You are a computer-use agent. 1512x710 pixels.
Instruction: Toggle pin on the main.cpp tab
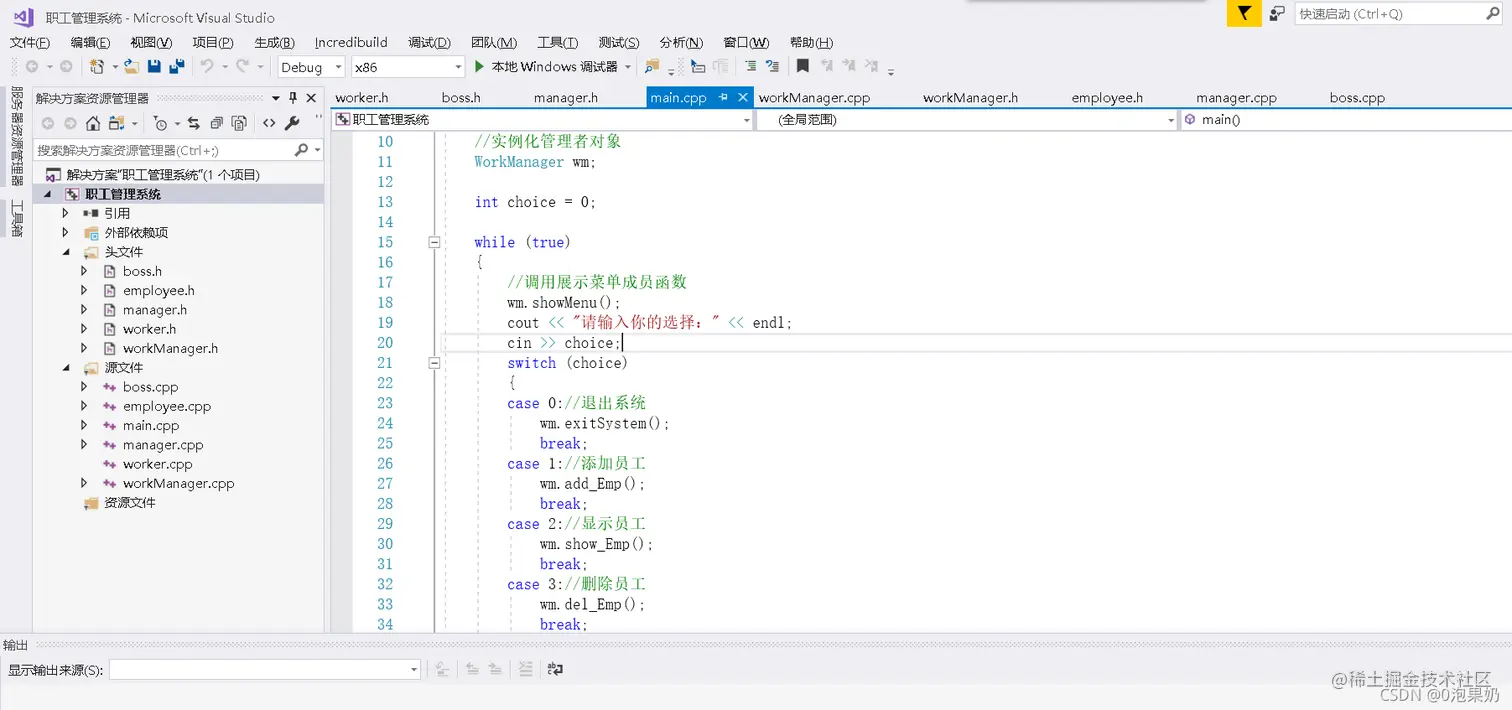pyautogui.click(x=723, y=97)
